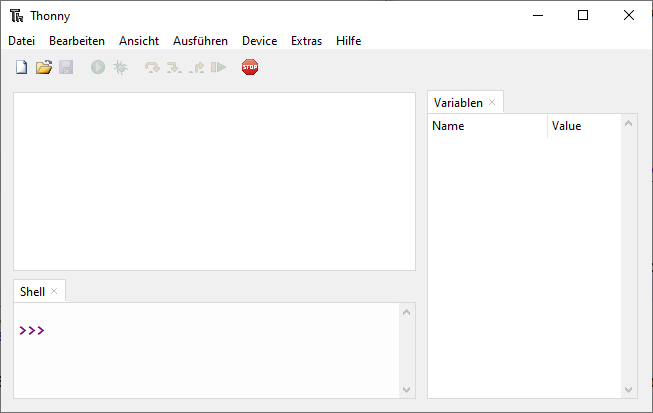
Task: Open the Ansicht menu
Action: pos(139,41)
